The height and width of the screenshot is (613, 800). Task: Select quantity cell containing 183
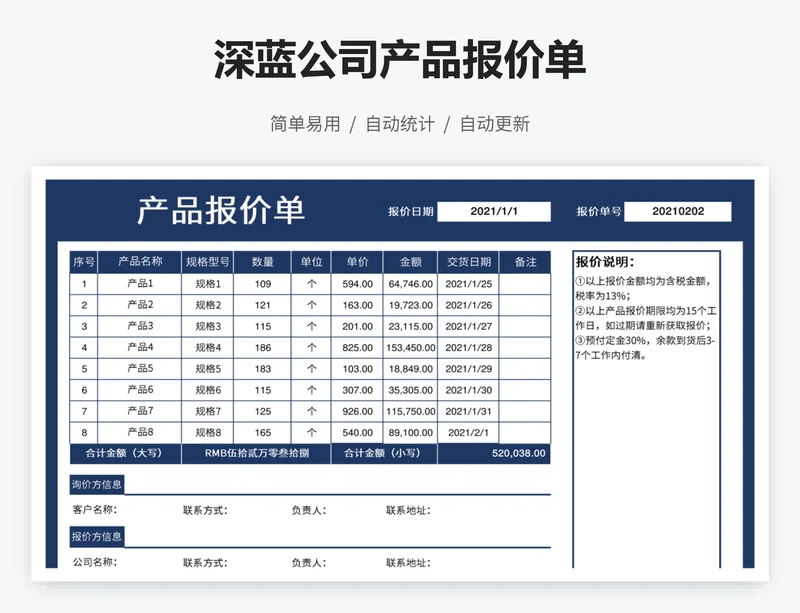(x=263, y=368)
